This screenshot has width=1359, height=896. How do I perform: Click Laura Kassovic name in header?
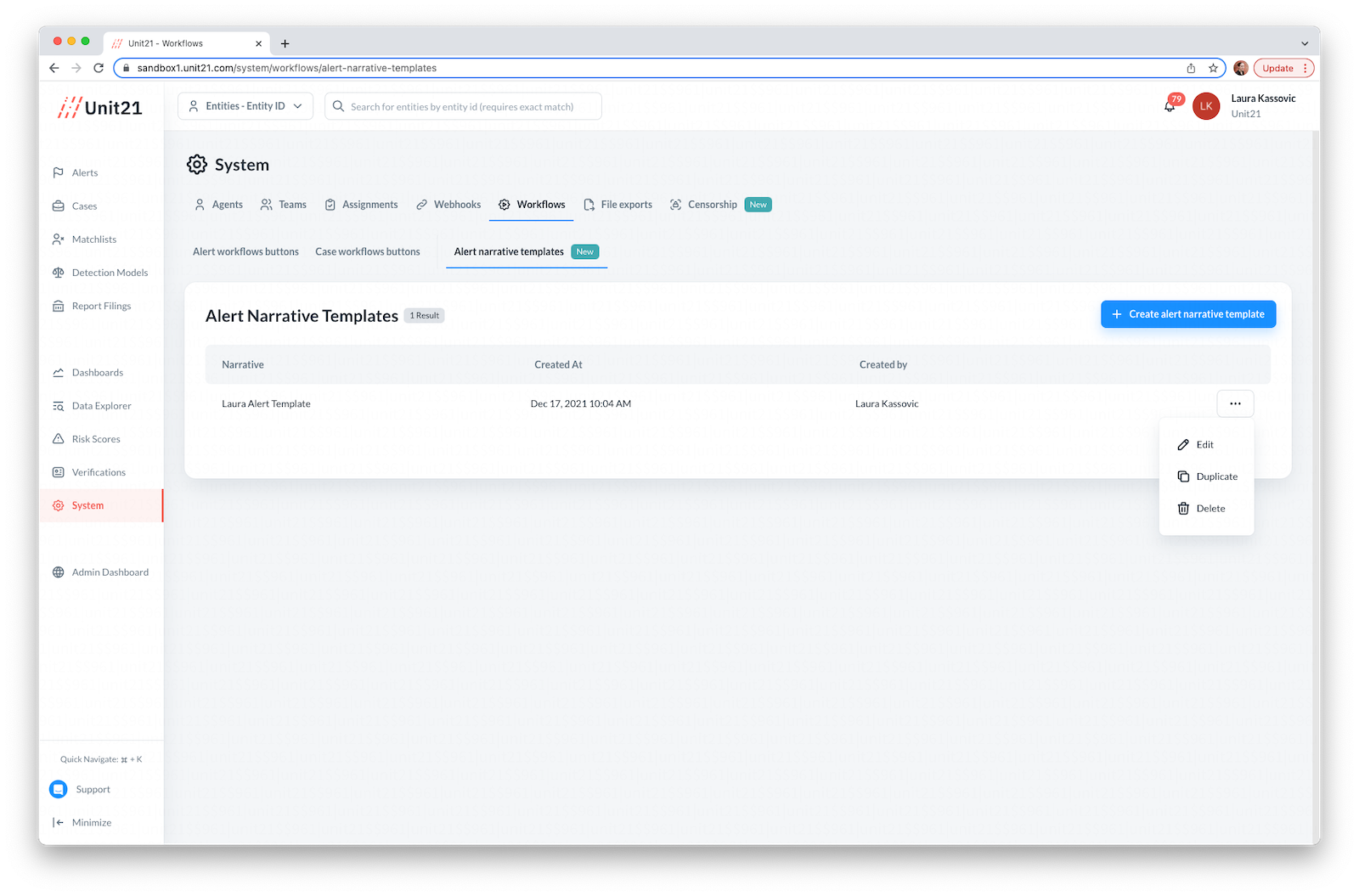pyautogui.click(x=1263, y=99)
